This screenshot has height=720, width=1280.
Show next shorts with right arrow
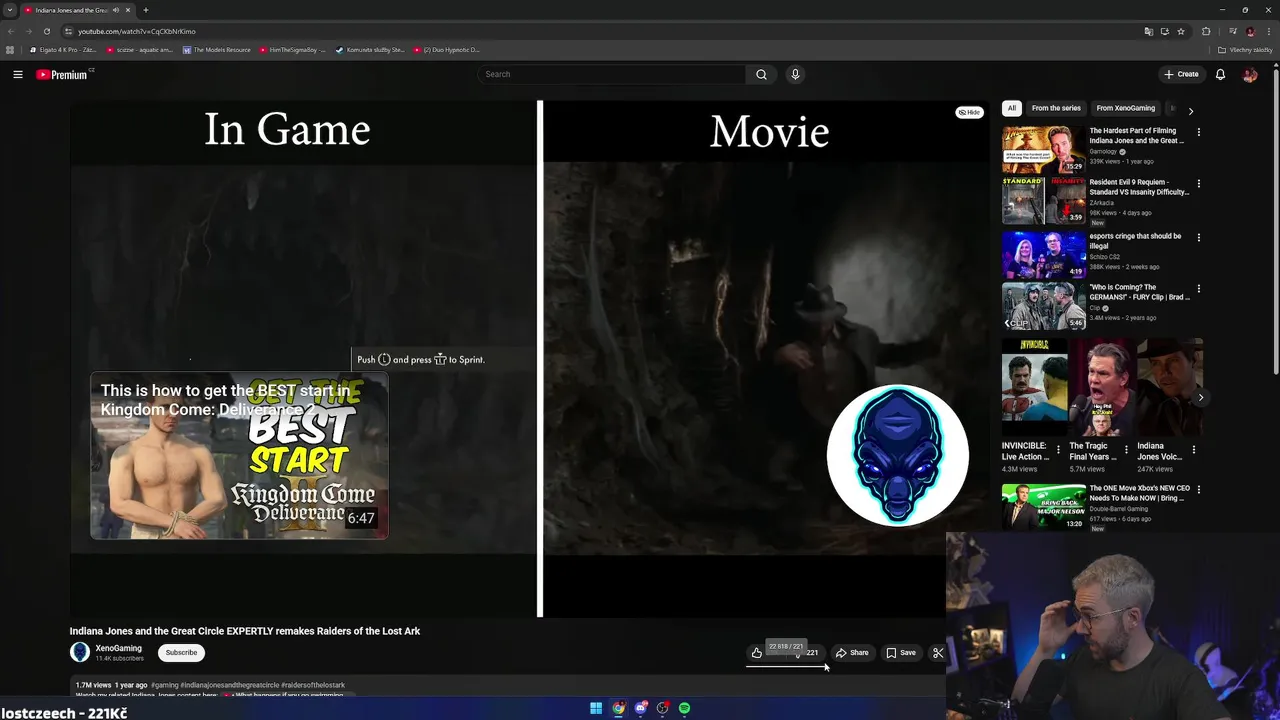(1201, 397)
